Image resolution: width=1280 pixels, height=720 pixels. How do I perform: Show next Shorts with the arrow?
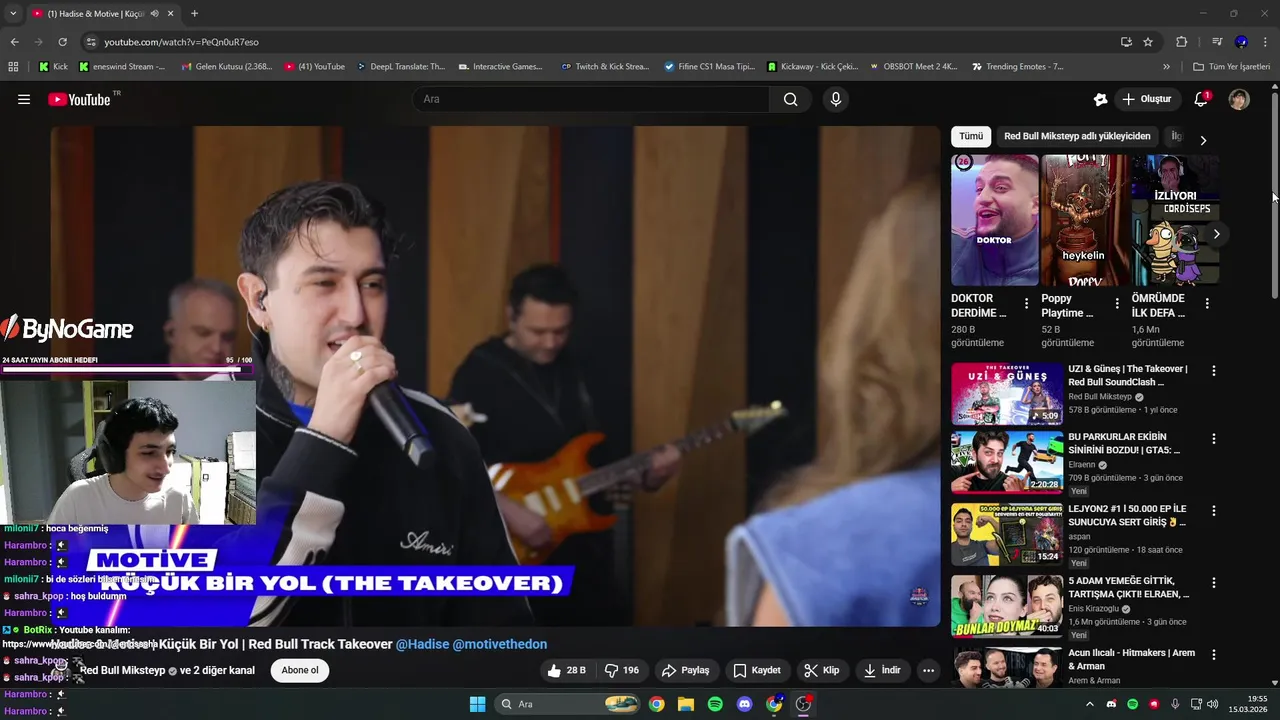(1216, 233)
